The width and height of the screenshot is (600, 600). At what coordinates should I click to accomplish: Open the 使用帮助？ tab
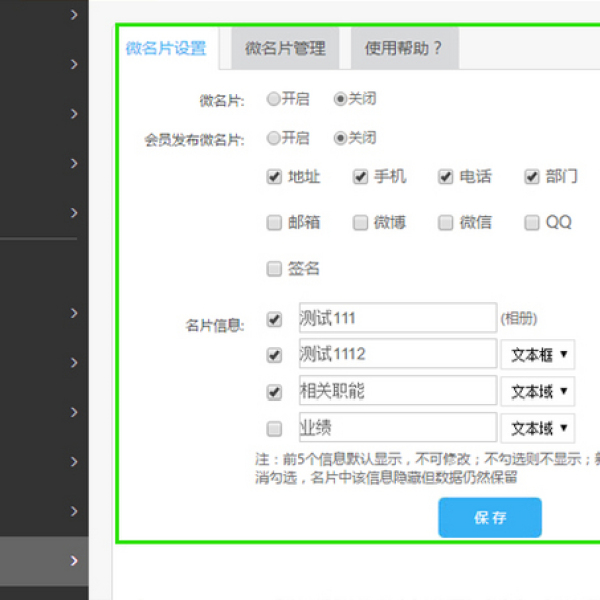[403, 48]
